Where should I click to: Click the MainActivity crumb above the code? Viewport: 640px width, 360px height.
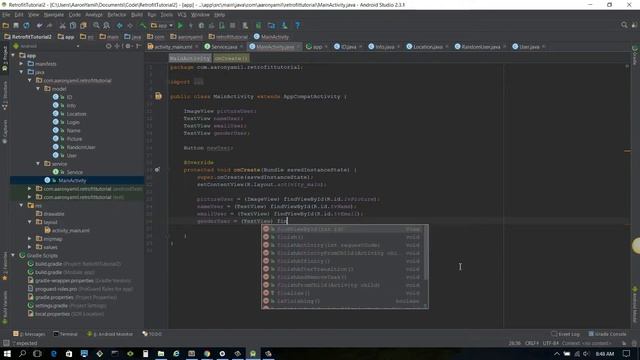[x=190, y=58]
